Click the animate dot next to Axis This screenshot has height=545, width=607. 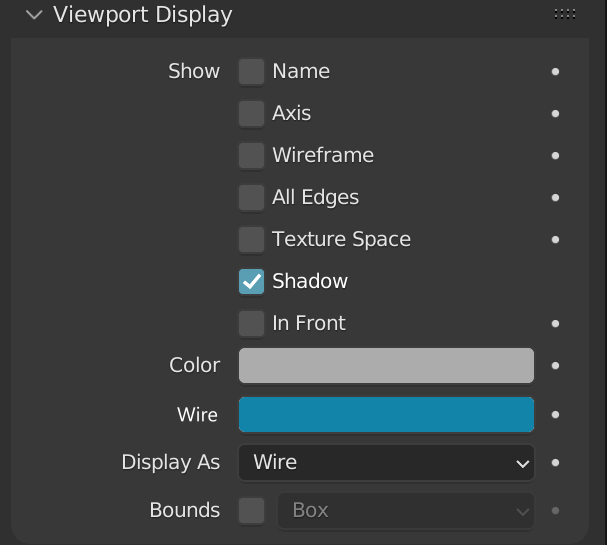tap(555, 114)
